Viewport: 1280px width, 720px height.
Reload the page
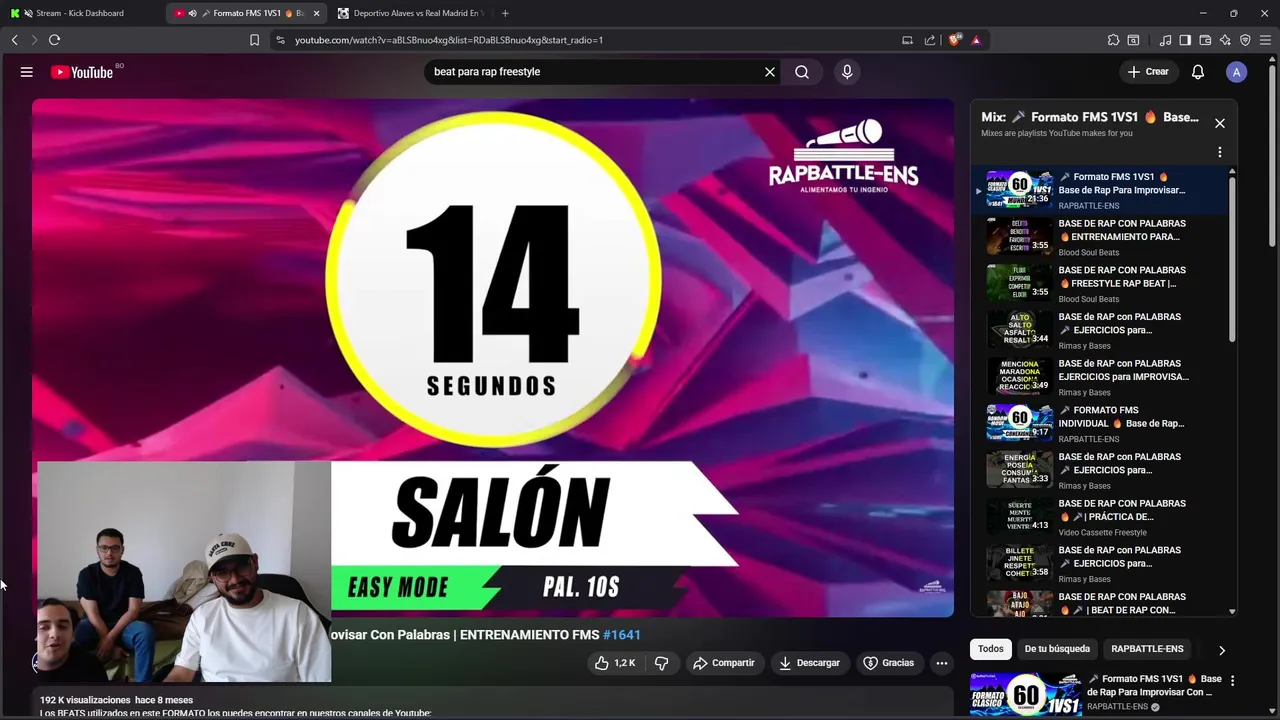(x=54, y=40)
